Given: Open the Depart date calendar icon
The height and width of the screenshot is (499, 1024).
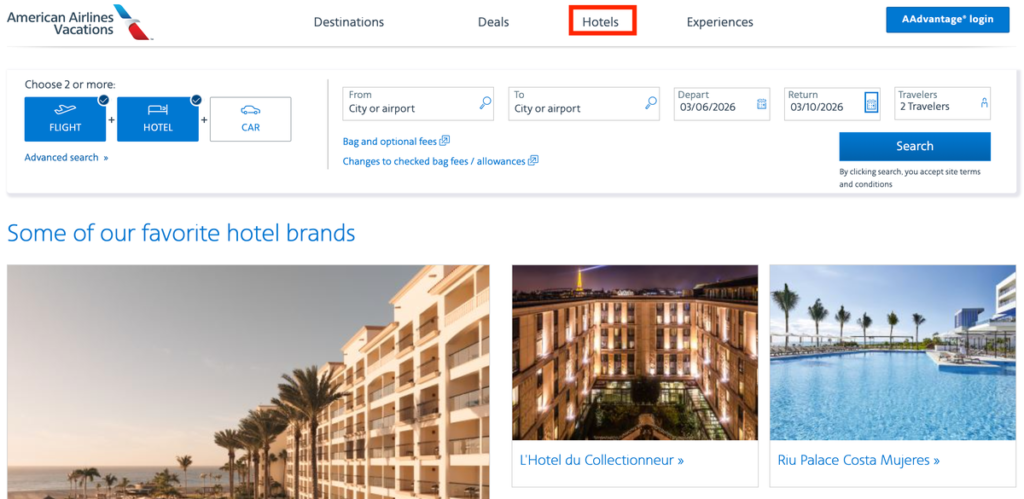Looking at the screenshot, I should [762, 103].
